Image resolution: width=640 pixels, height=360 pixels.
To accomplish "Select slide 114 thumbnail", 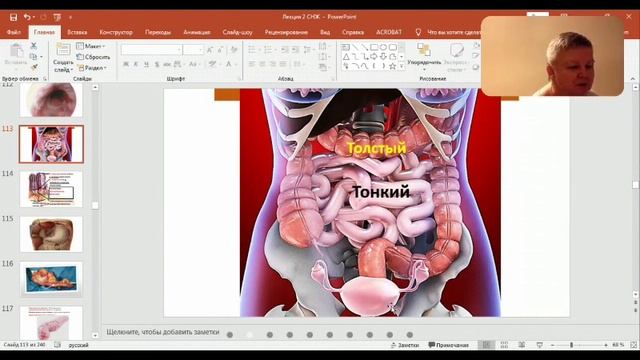I will (51, 189).
